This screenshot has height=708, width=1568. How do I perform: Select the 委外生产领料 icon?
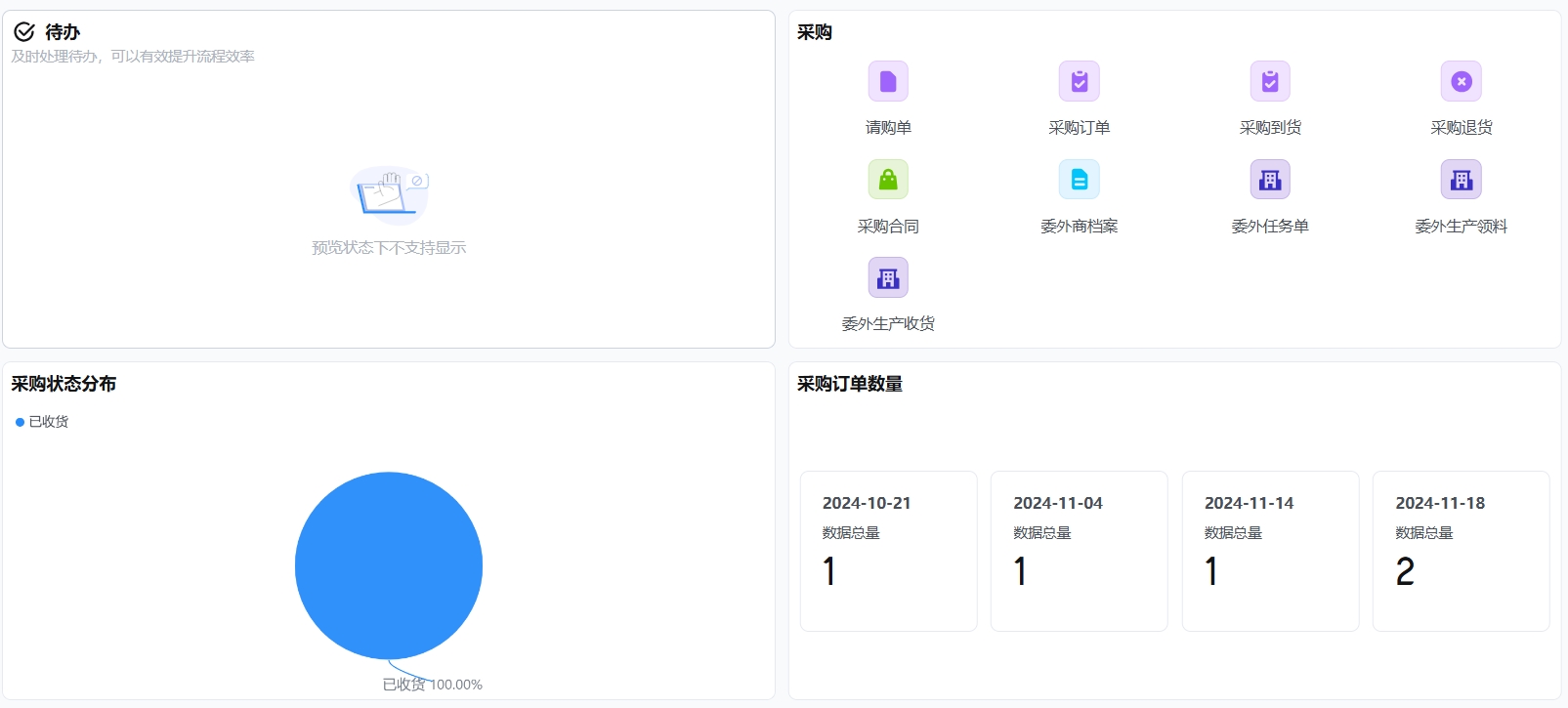[x=1461, y=180]
